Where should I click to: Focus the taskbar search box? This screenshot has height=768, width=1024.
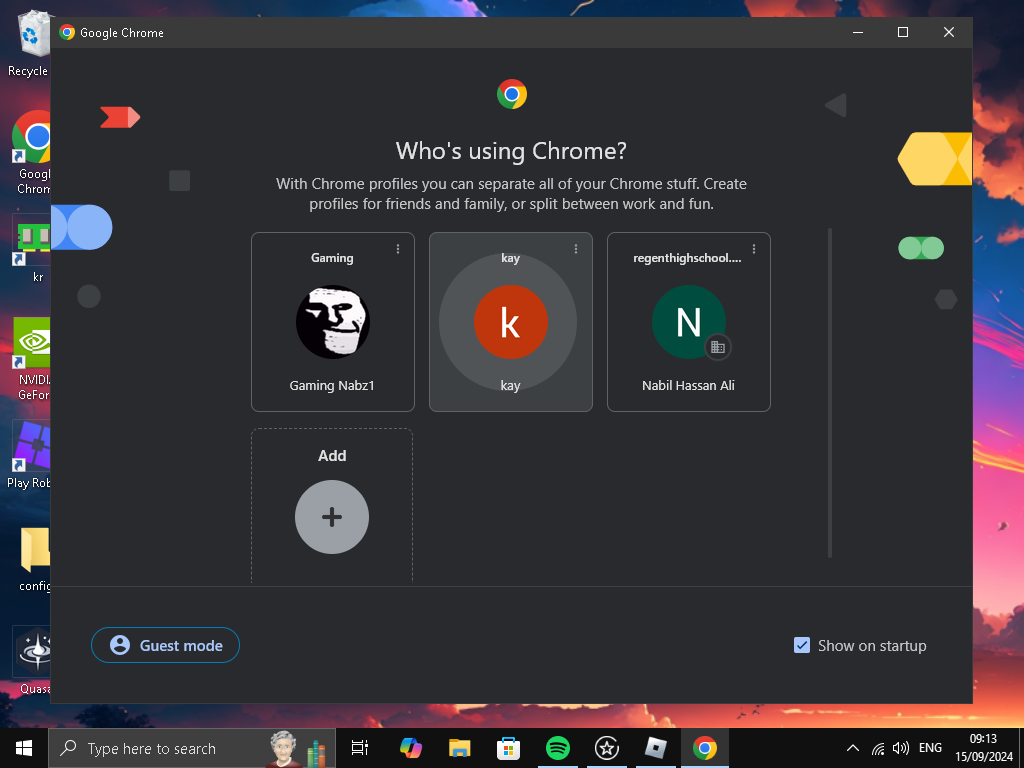(x=192, y=748)
